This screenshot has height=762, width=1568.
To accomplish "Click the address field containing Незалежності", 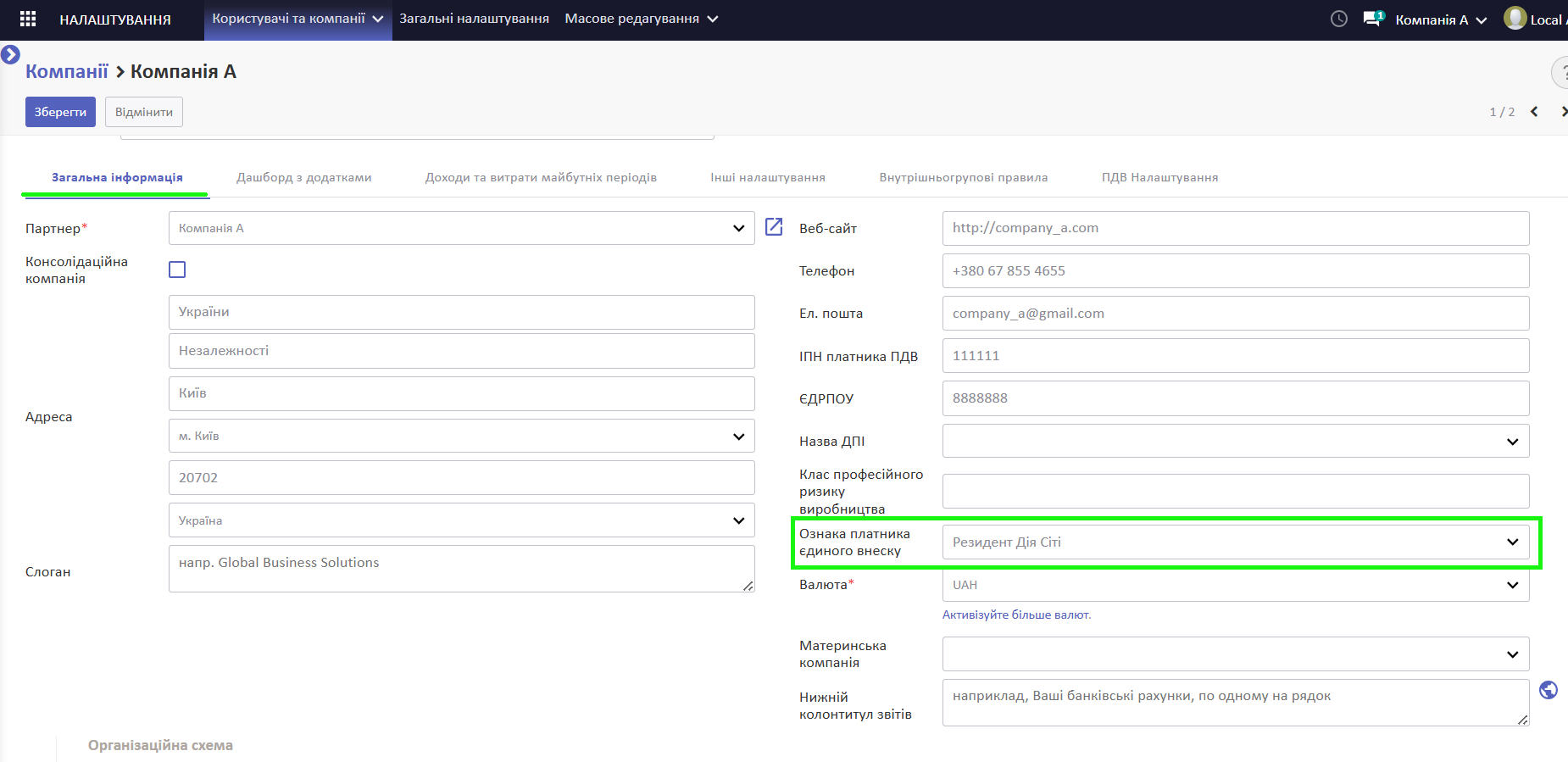I will click(462, 351).
